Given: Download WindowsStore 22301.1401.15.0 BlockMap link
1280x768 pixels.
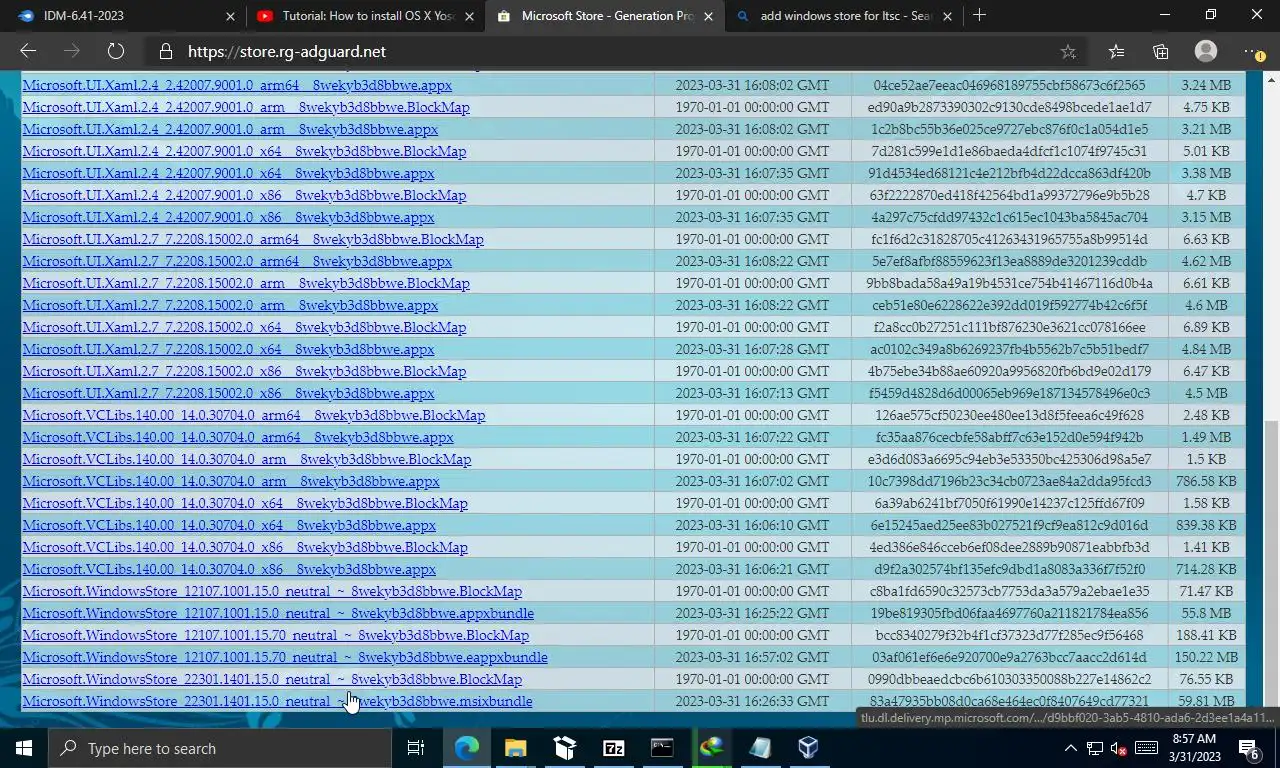Looking at the screenshot, I should pyautogui.click(x=272, y=679).
